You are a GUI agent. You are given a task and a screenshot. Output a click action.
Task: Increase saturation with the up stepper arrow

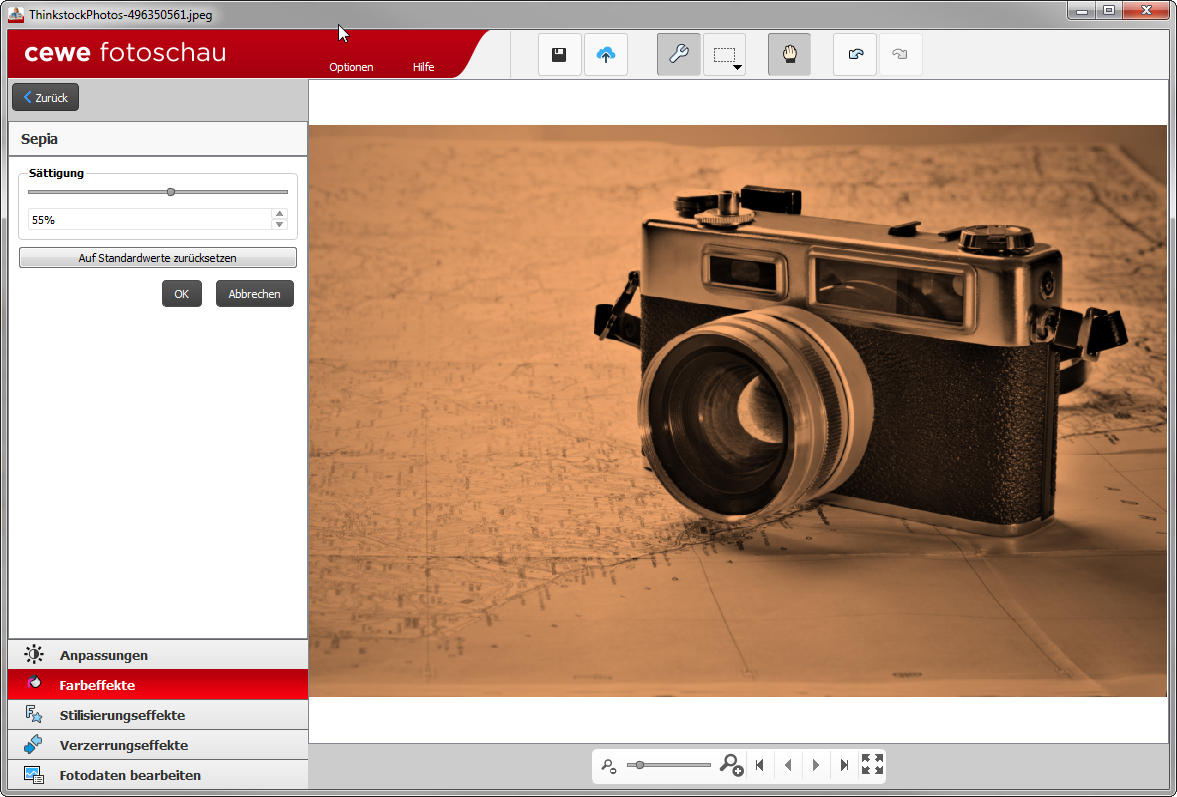[280, 214]
